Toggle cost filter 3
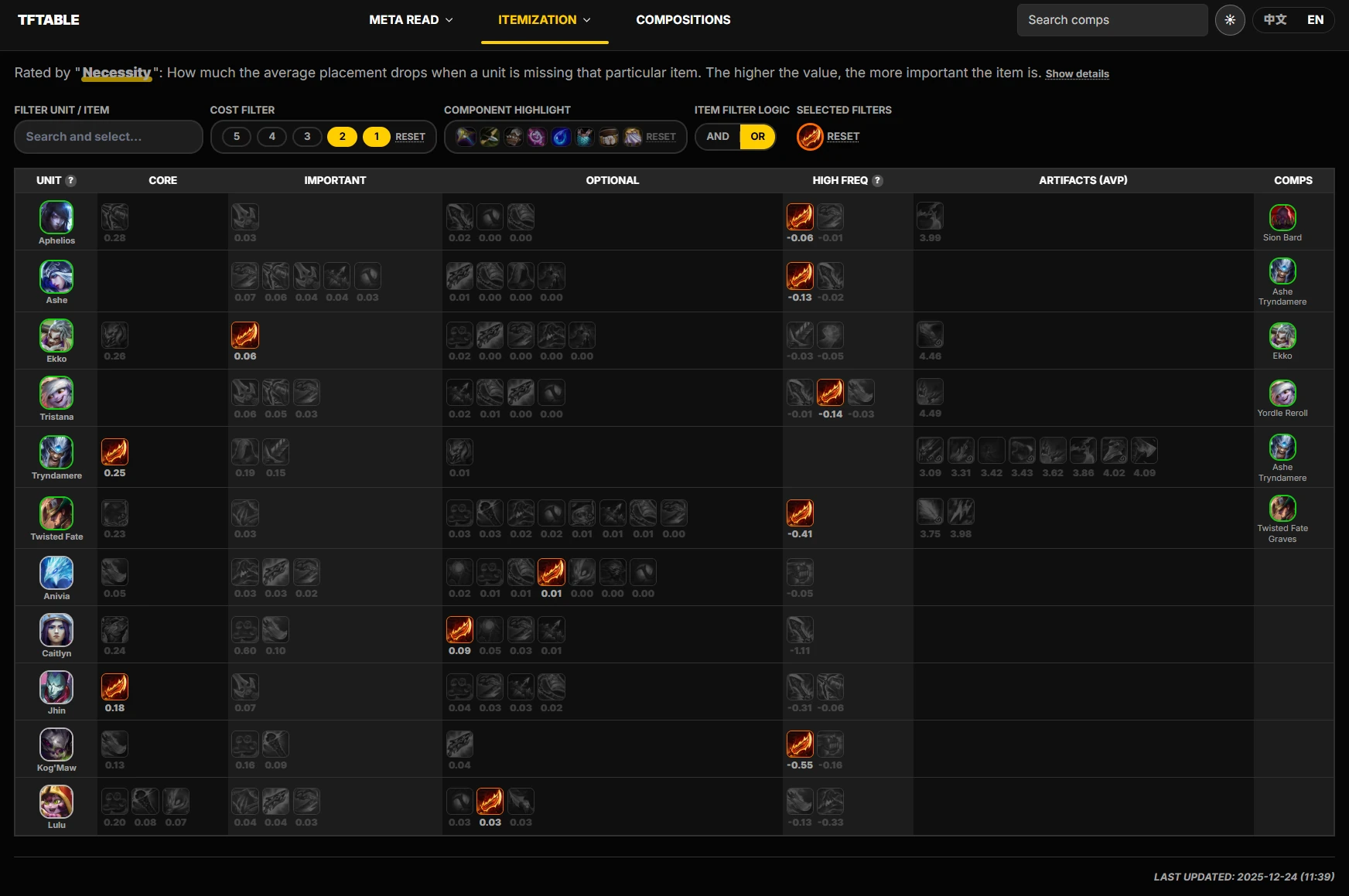Viewport: 1349px width, 896px height. click(307, 137)
